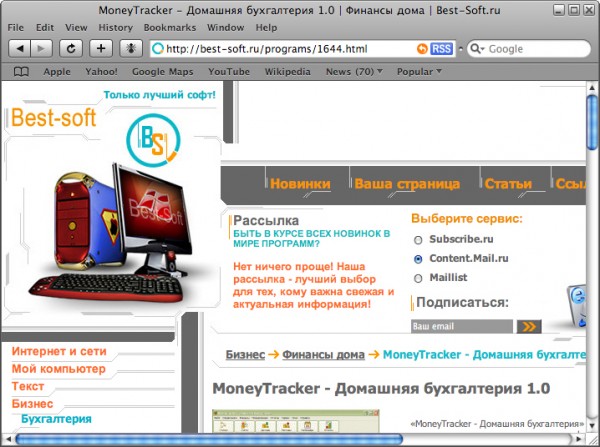Select the Content.Mail.ru radio option
600x447 pixels.
[418, 259]
